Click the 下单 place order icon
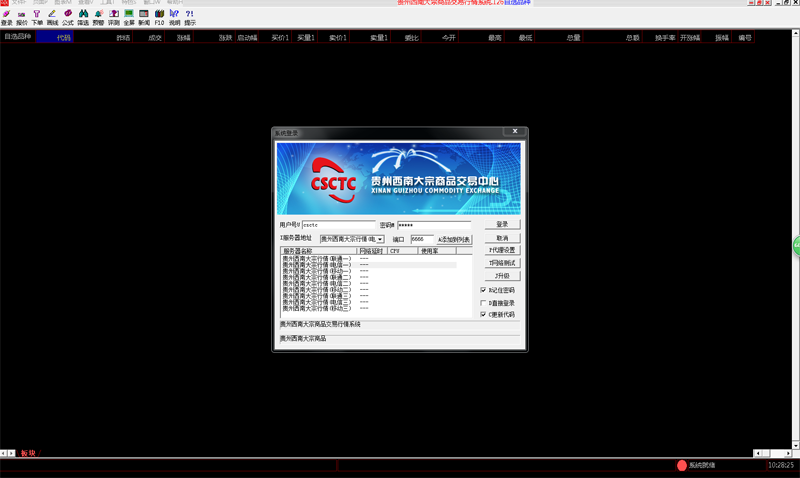The height and width of the screenshot is (478, 800). [x=37, y=17]
